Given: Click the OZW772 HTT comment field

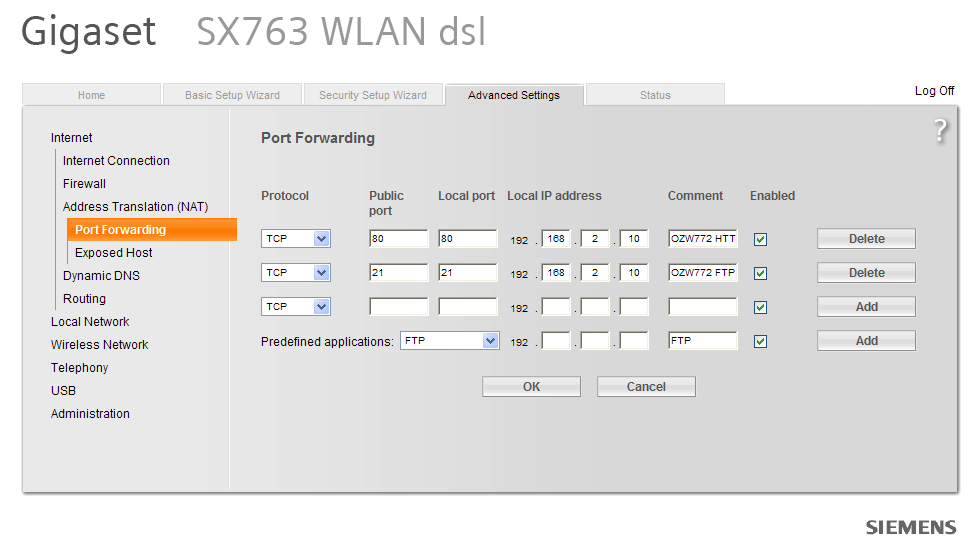Looking at the screenshot, I should click(x=703, y=239).
